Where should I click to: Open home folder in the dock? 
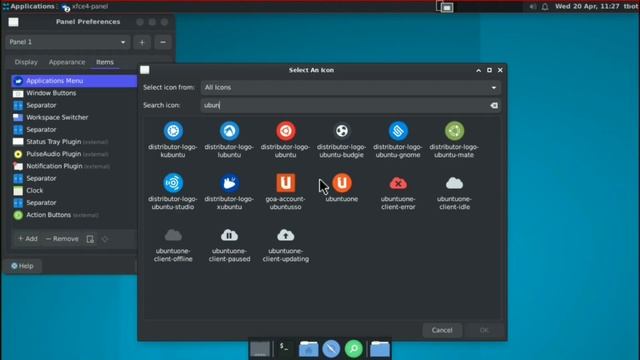(x=309, y=349)
